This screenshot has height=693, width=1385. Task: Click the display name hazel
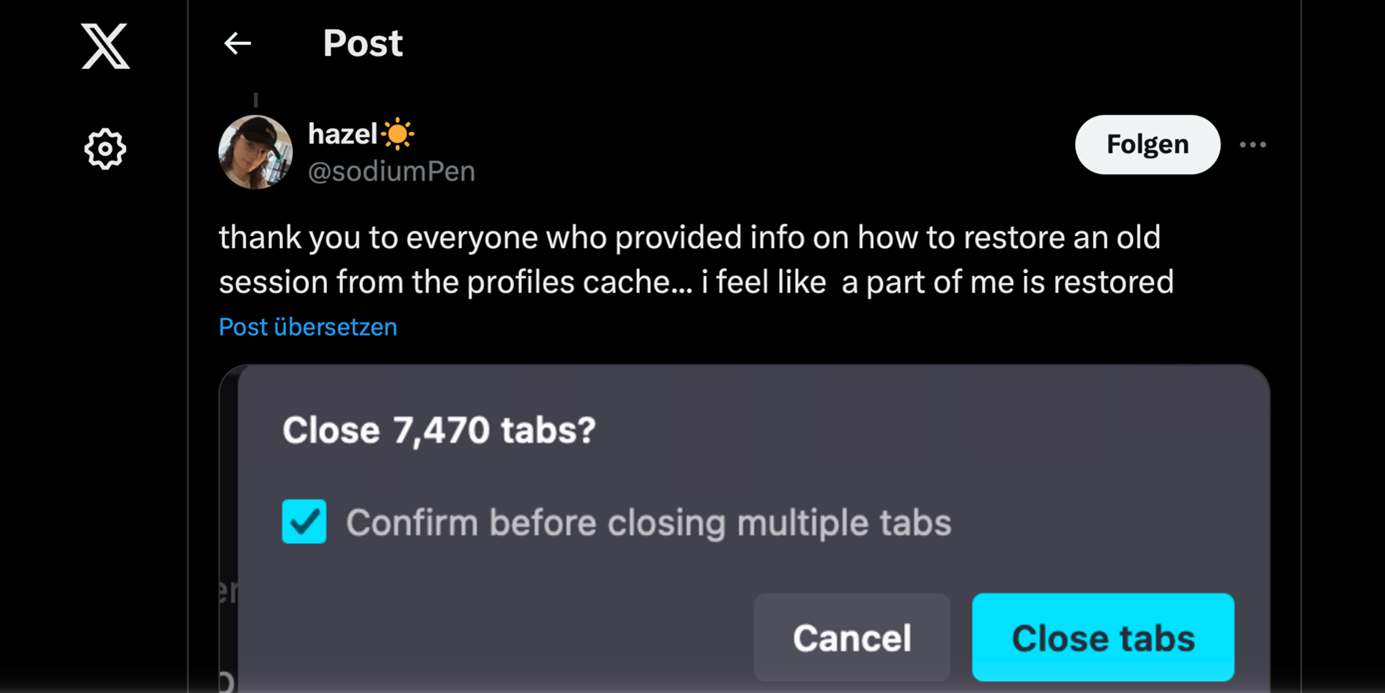click(x=342, y=133)
